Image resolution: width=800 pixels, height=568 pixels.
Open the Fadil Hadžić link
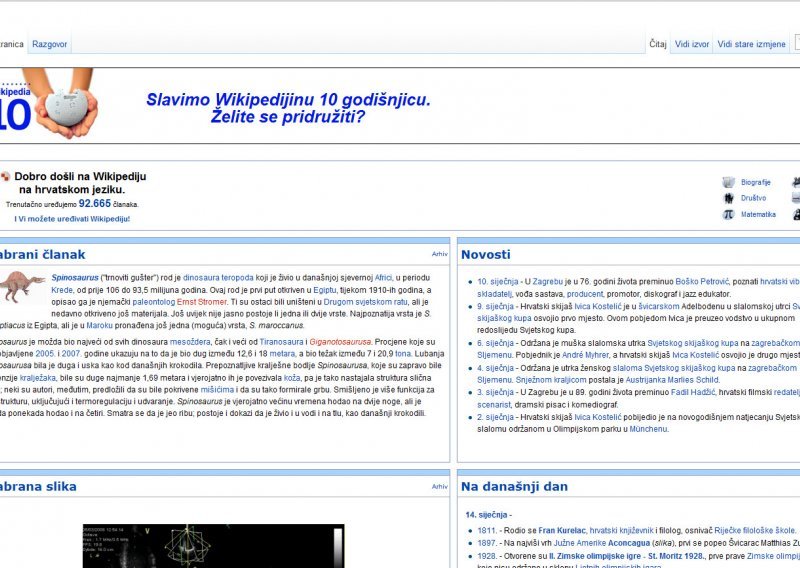[694, 392]
